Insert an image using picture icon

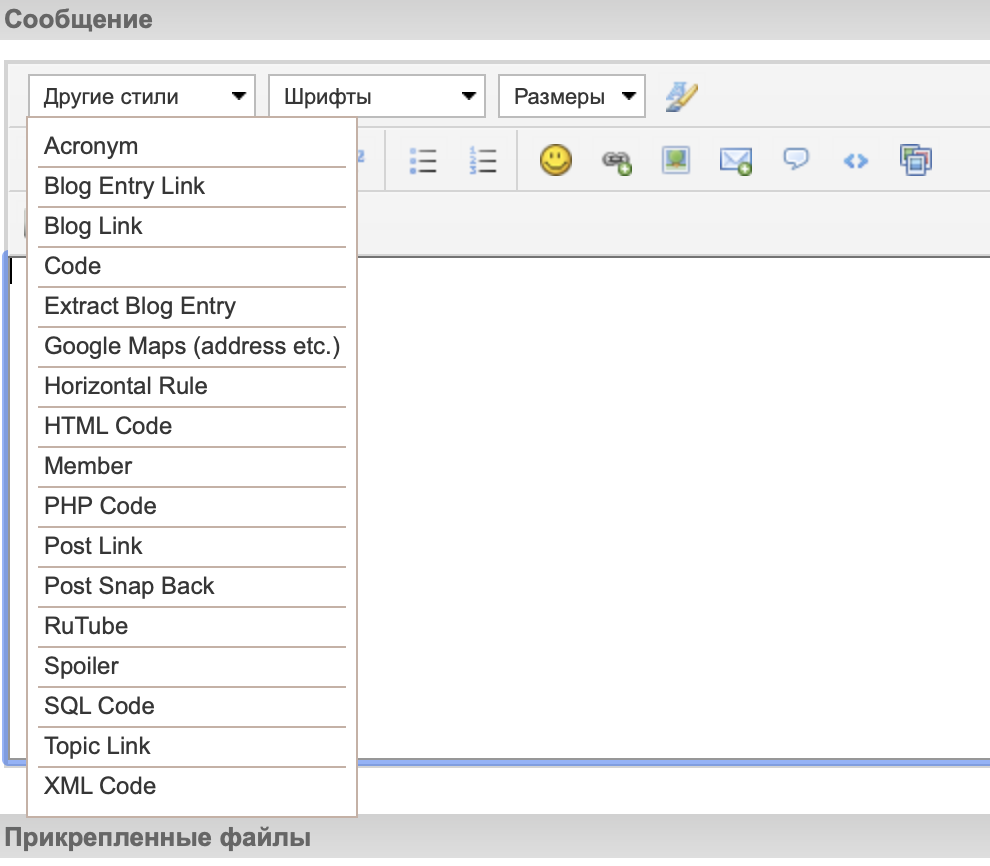pos(676,160)
